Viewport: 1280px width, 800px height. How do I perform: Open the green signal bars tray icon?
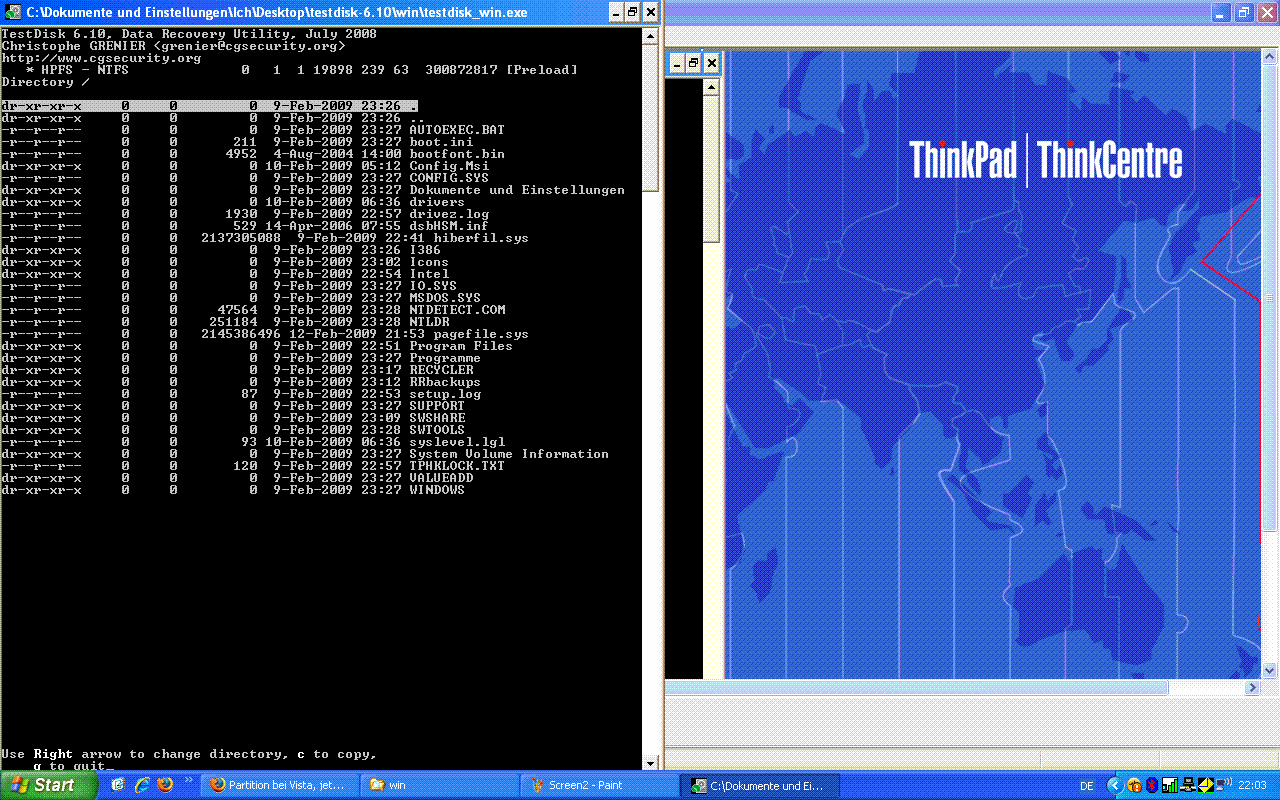pos(1169,786)
